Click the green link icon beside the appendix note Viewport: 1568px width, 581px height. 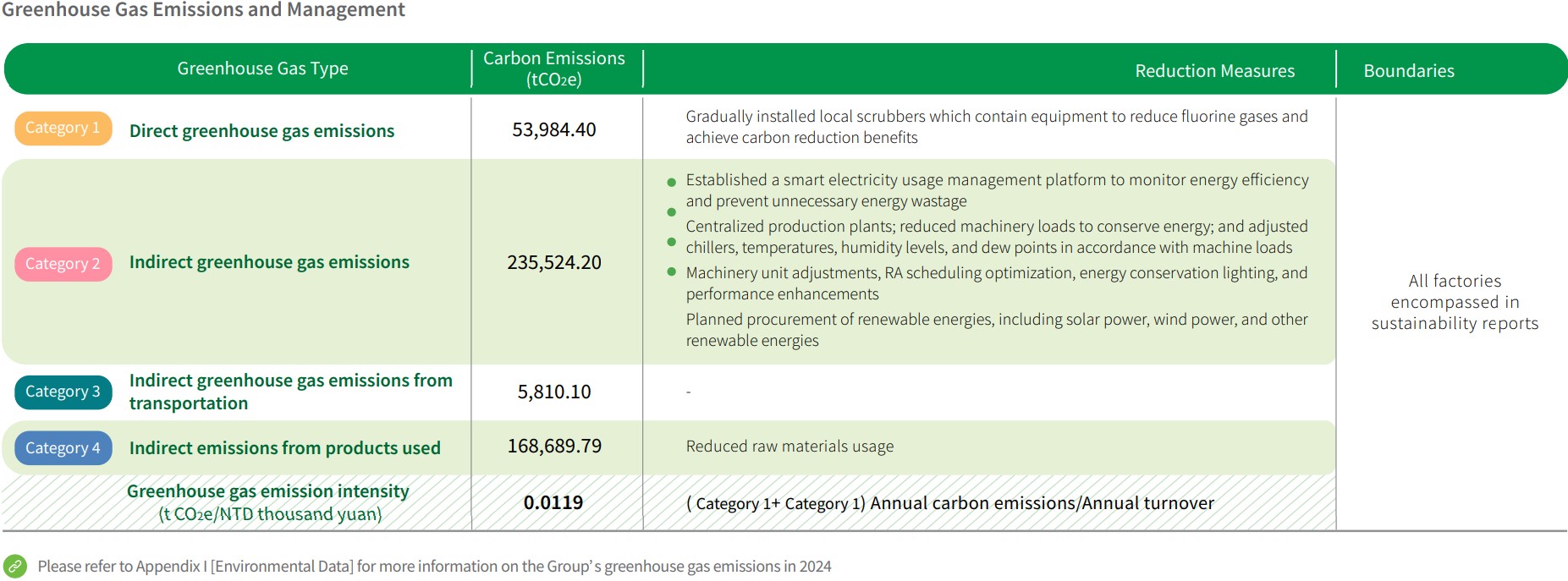(x=15, y=566)
